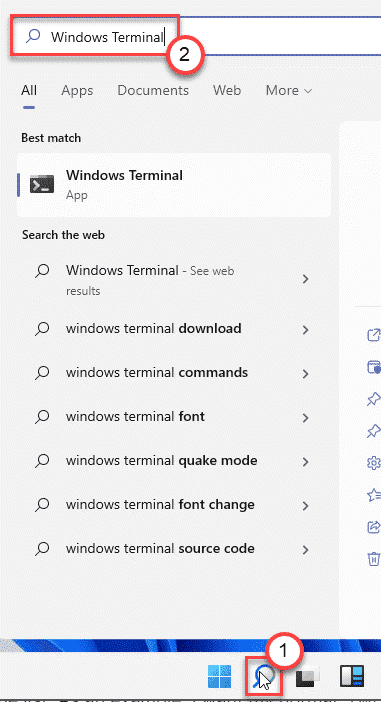Click the trash uninstall icon in right panel
This screenshot has height=702, width=381.
point(374,559)
